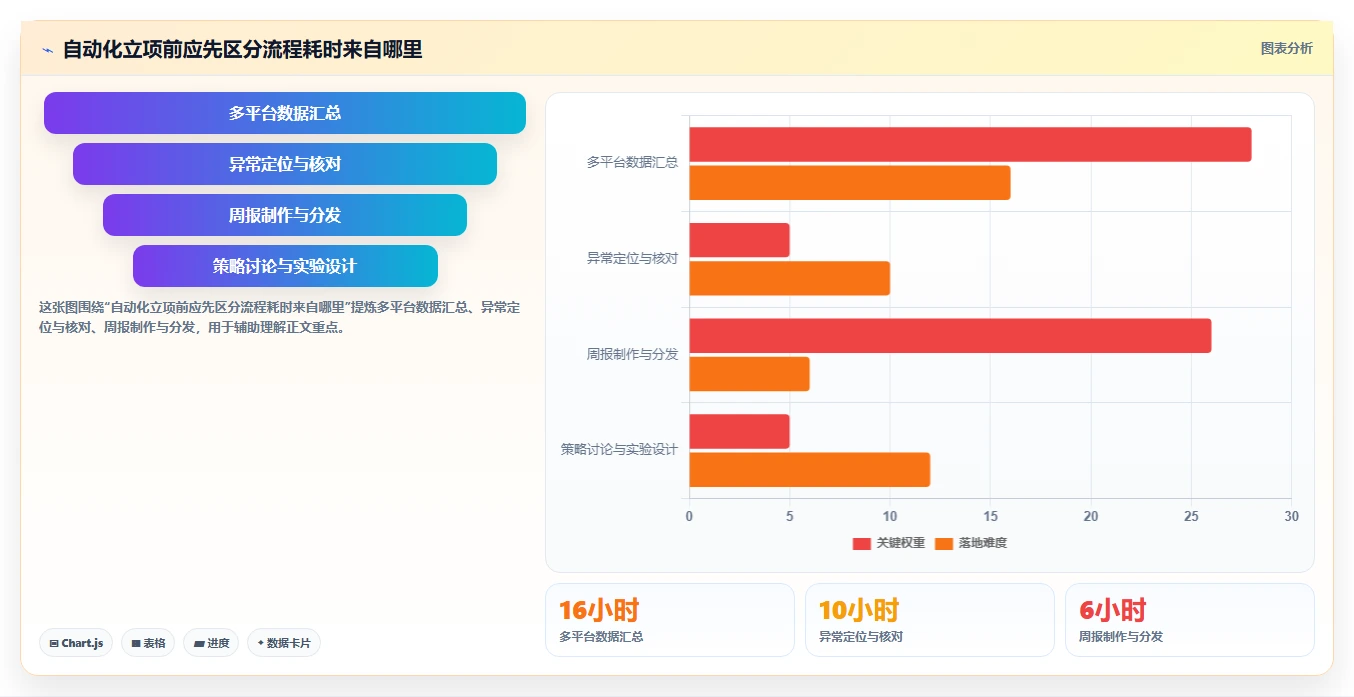Toggle the 落地难度 legend orange swatch
The image size is (1354, 697).
click(944, 543)
